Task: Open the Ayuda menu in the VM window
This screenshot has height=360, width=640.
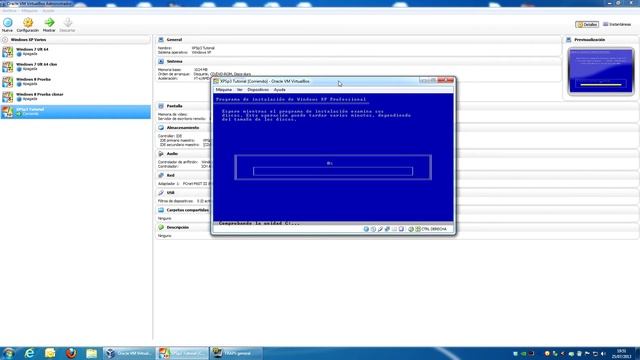Action: (x=280, y=89)
